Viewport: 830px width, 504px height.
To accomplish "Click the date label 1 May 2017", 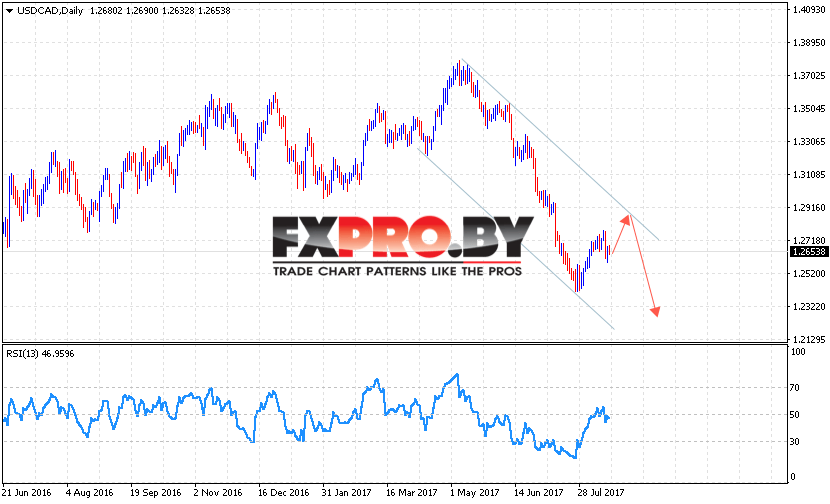I will pyautogui.click(x=475, y=492).
